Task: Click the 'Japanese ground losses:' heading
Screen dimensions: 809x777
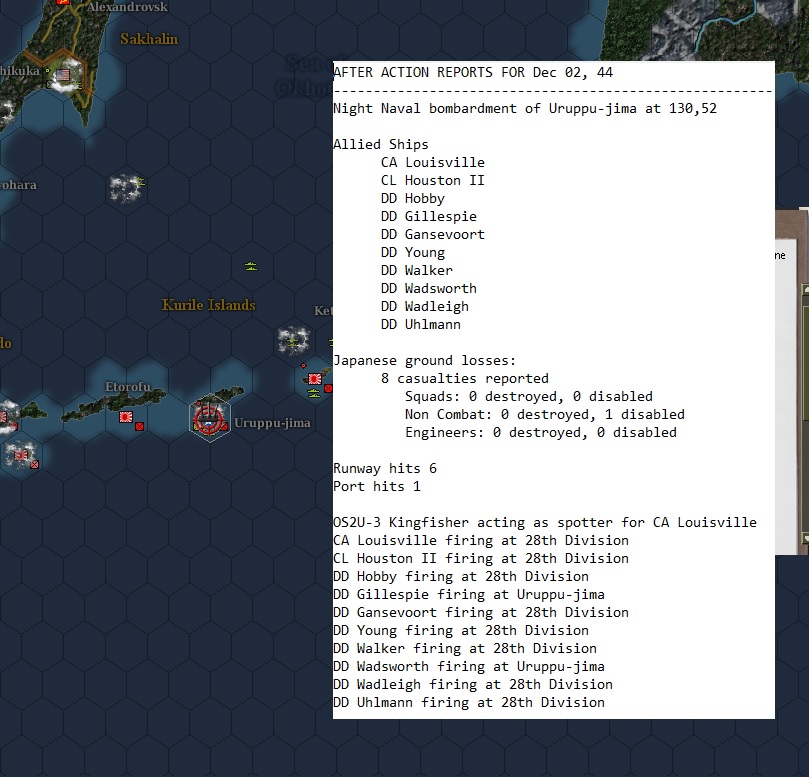Action: click(425, 361)
